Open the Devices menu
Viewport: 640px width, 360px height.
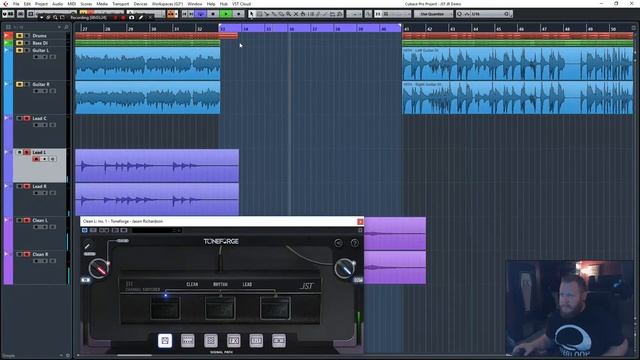(140, 4)
